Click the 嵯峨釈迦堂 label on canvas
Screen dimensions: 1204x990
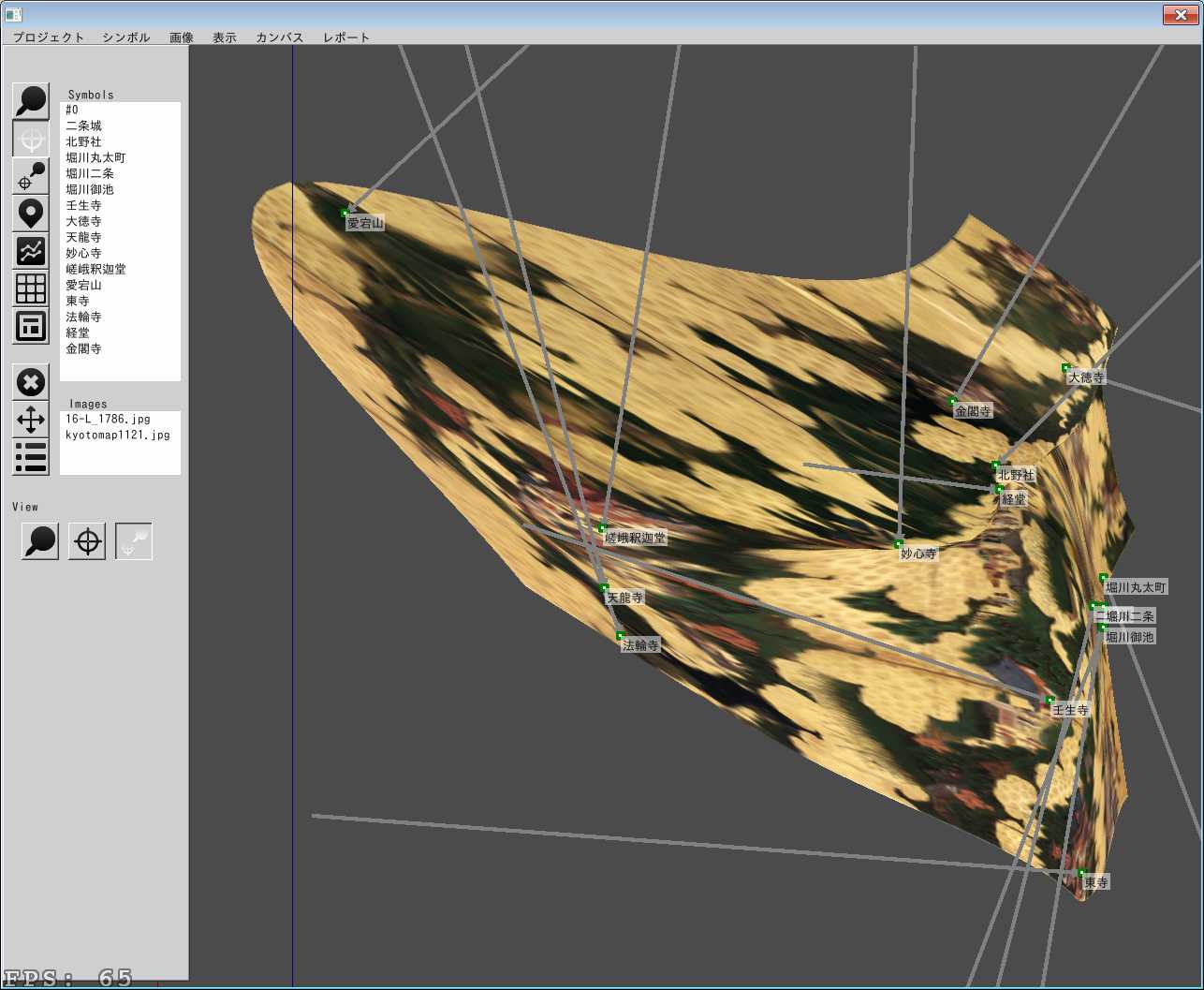tap(636, 538)
